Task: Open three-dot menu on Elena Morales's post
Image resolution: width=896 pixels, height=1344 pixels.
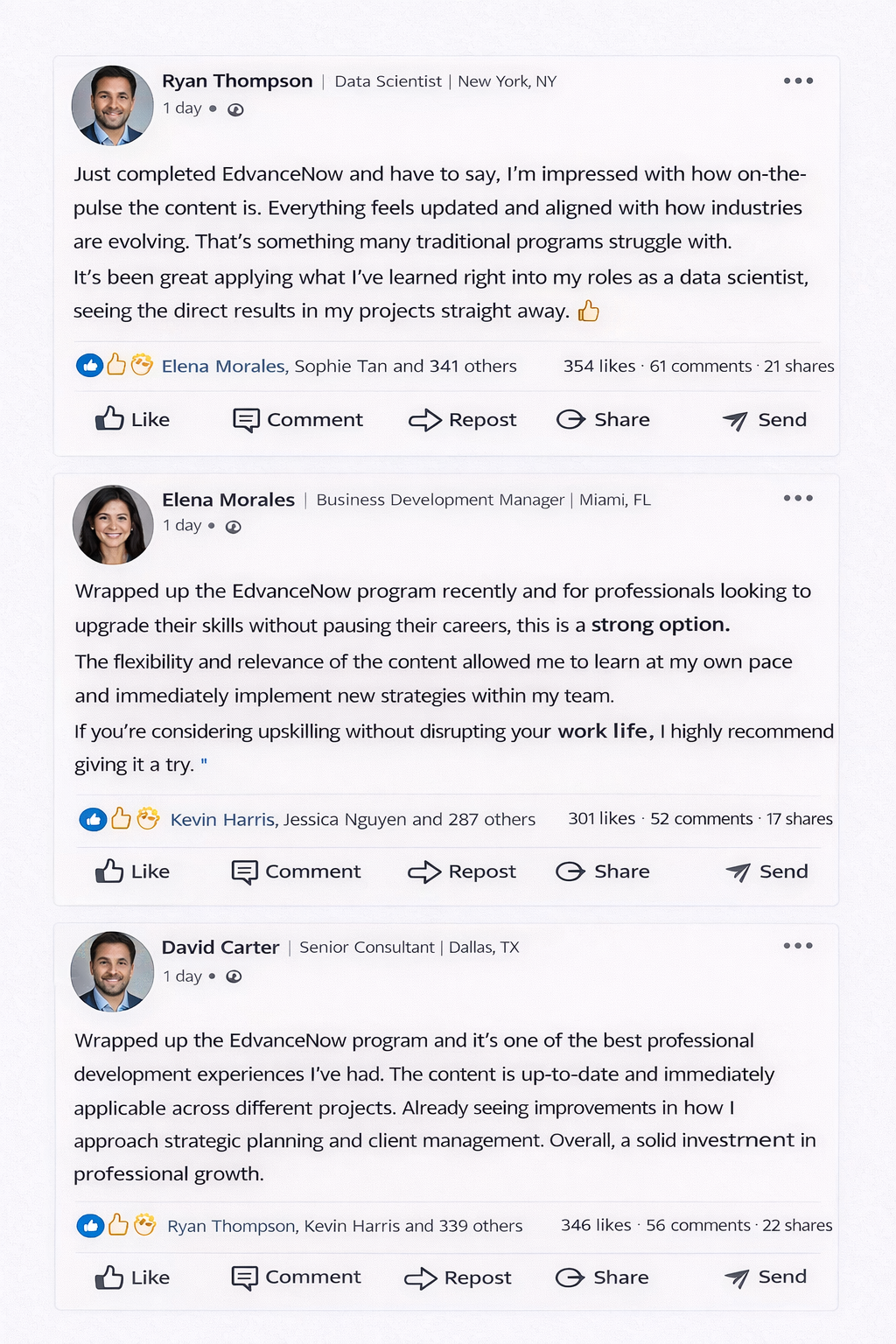Action: 798,498
